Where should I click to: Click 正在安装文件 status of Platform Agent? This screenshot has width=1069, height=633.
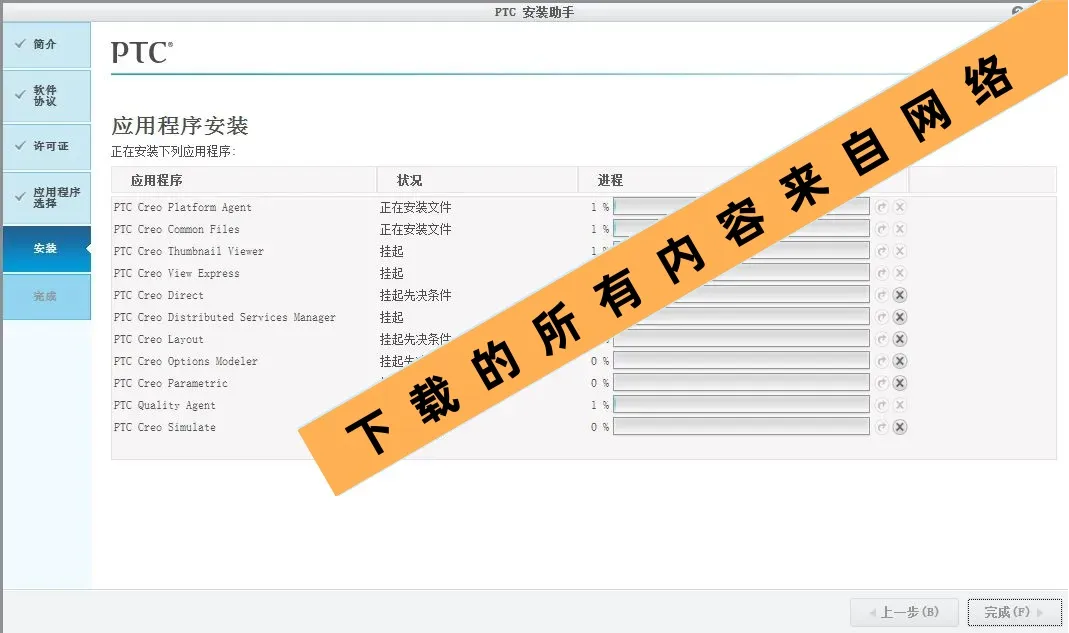tap(415, 207)
